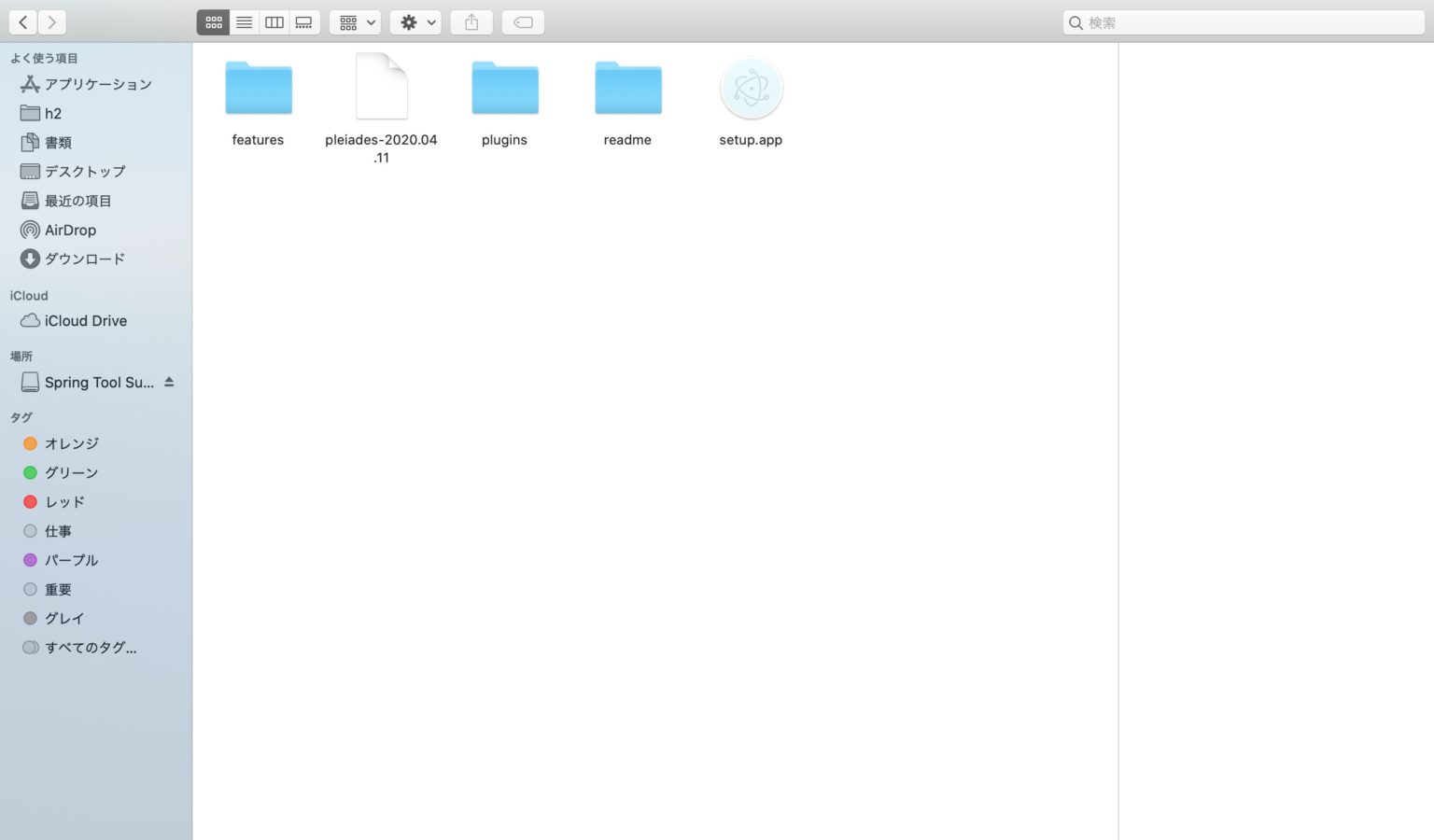Select the オレンジ tag in the sidebar
1434x840 pixels.
pos(72,443)
